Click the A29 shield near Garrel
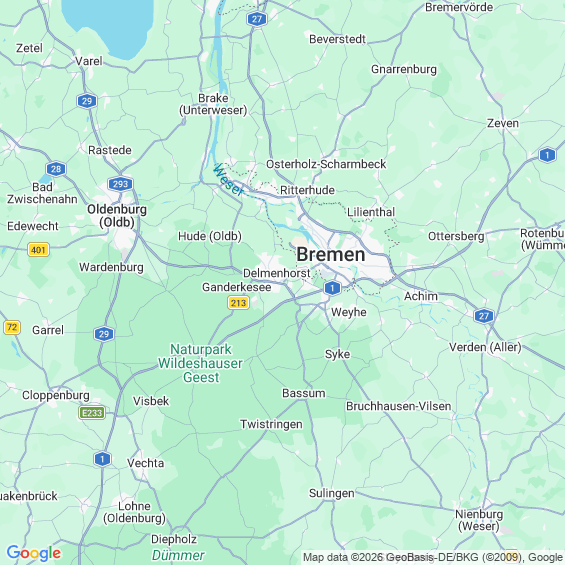 pyautogui.click(x=104, y=334)
